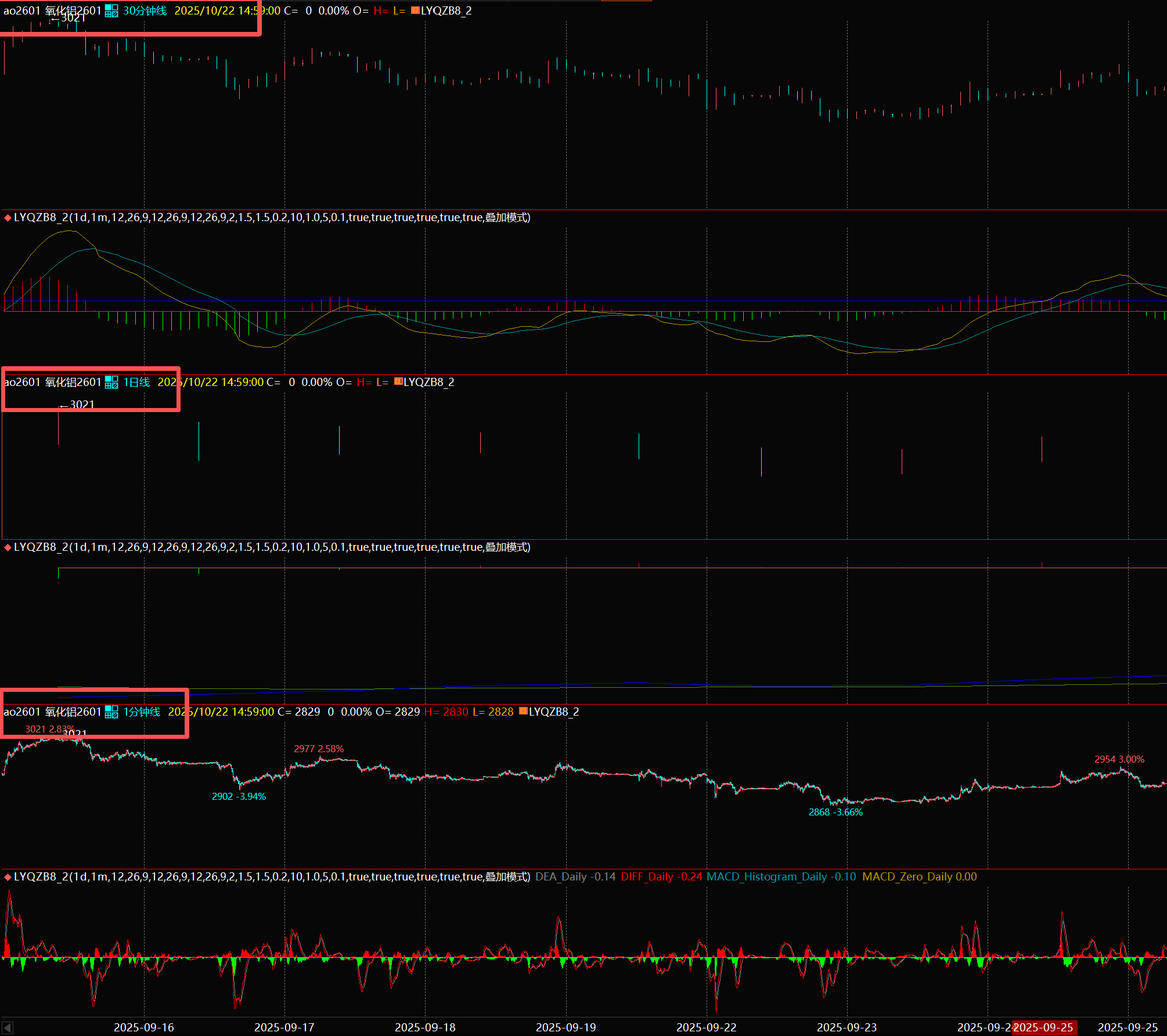Screen dimensions: 1167x1036
Task: Click orange LYQZB8_2 square in daily chart header
Action: click(x=398, y=381)
